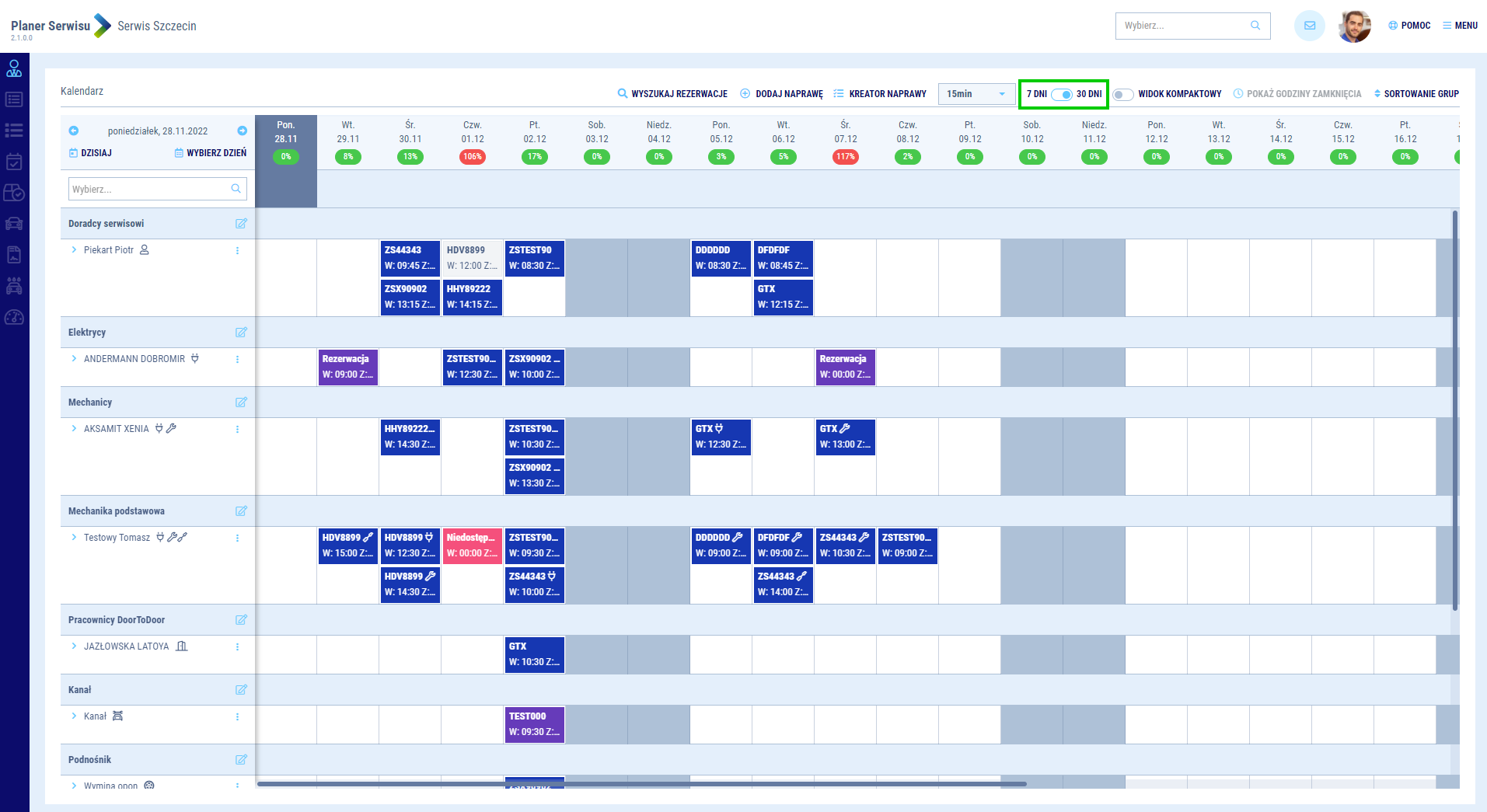This screenshot has height=812, width=1487.
Task: Edit the Doradcy serwisowi group
Action: click(x=241, y=224)
